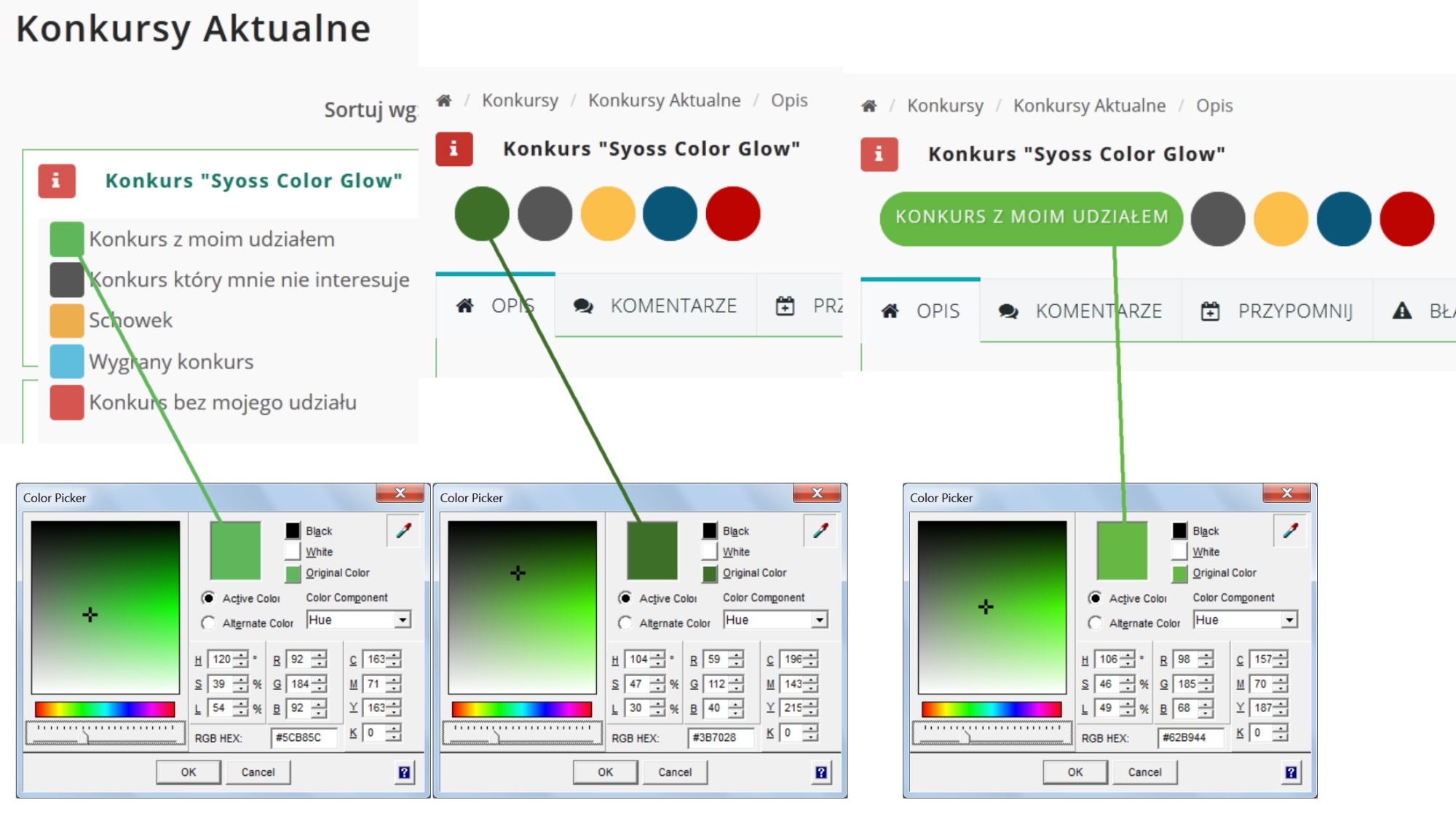Screen dimensions: 1456x821
Task: Click speech bubble icon on right KOMENTARZE tab
Action: [1008, 312]
